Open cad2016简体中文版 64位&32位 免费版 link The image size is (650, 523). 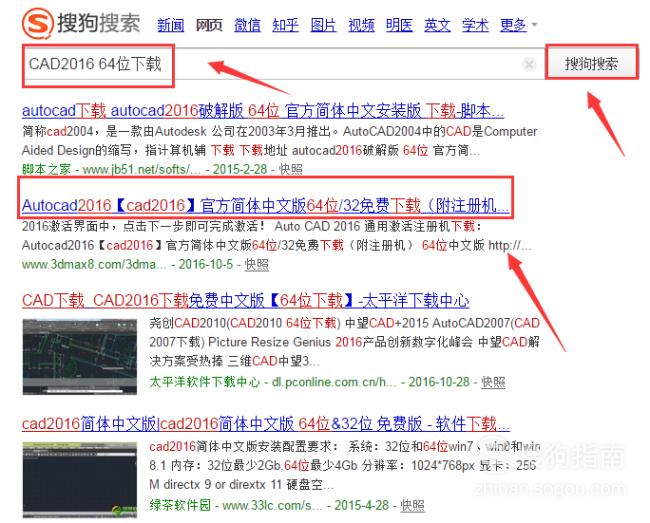pyautogui.click(x=266, y=424)
